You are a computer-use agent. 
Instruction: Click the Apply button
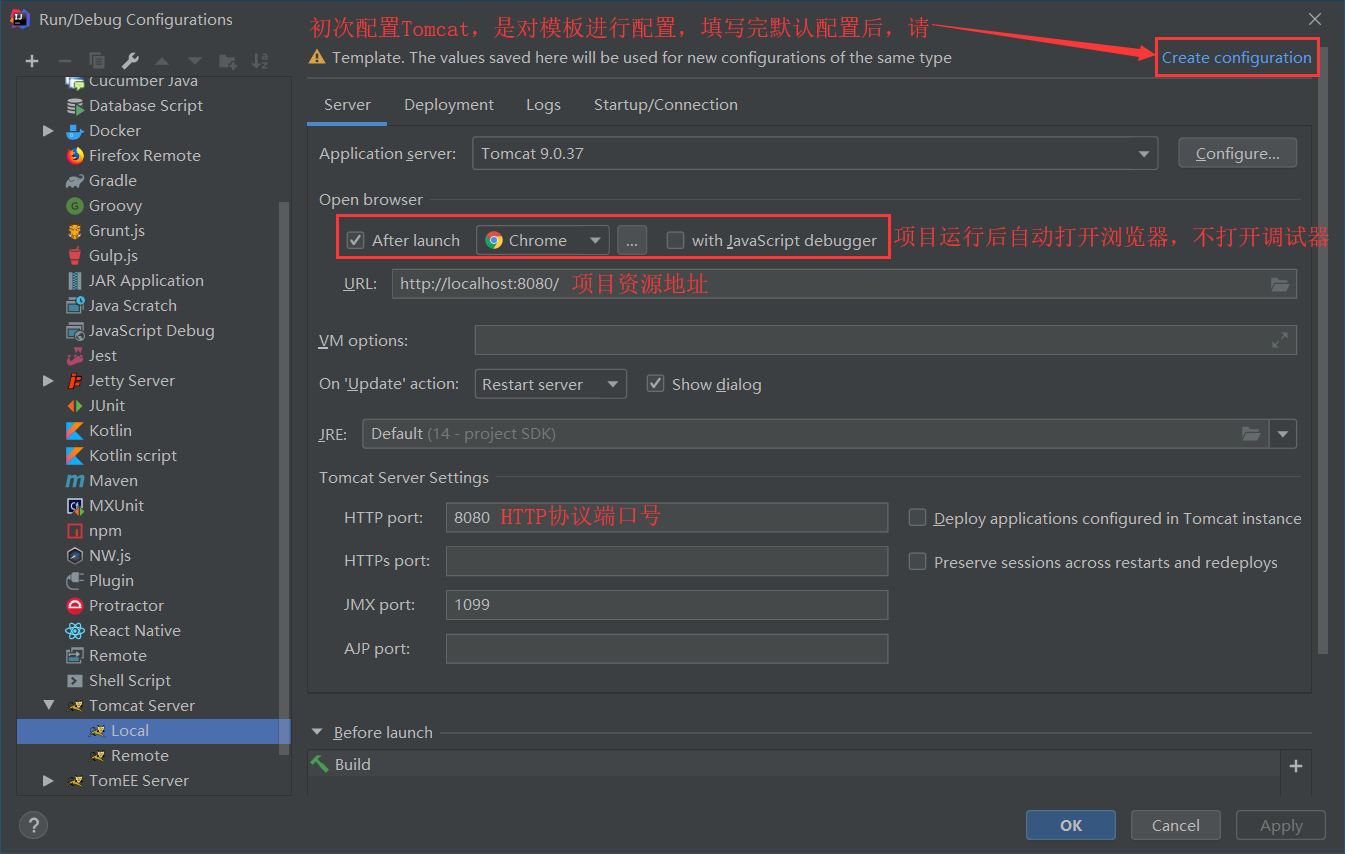(1281, 825)
